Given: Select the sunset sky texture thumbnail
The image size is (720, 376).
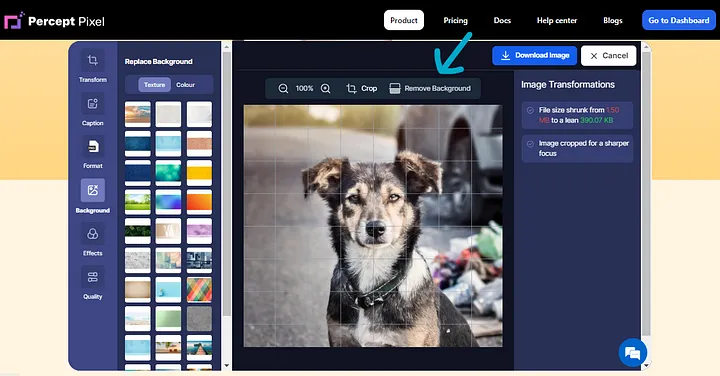Looking at the screenshot, I should tap(138, 114).
